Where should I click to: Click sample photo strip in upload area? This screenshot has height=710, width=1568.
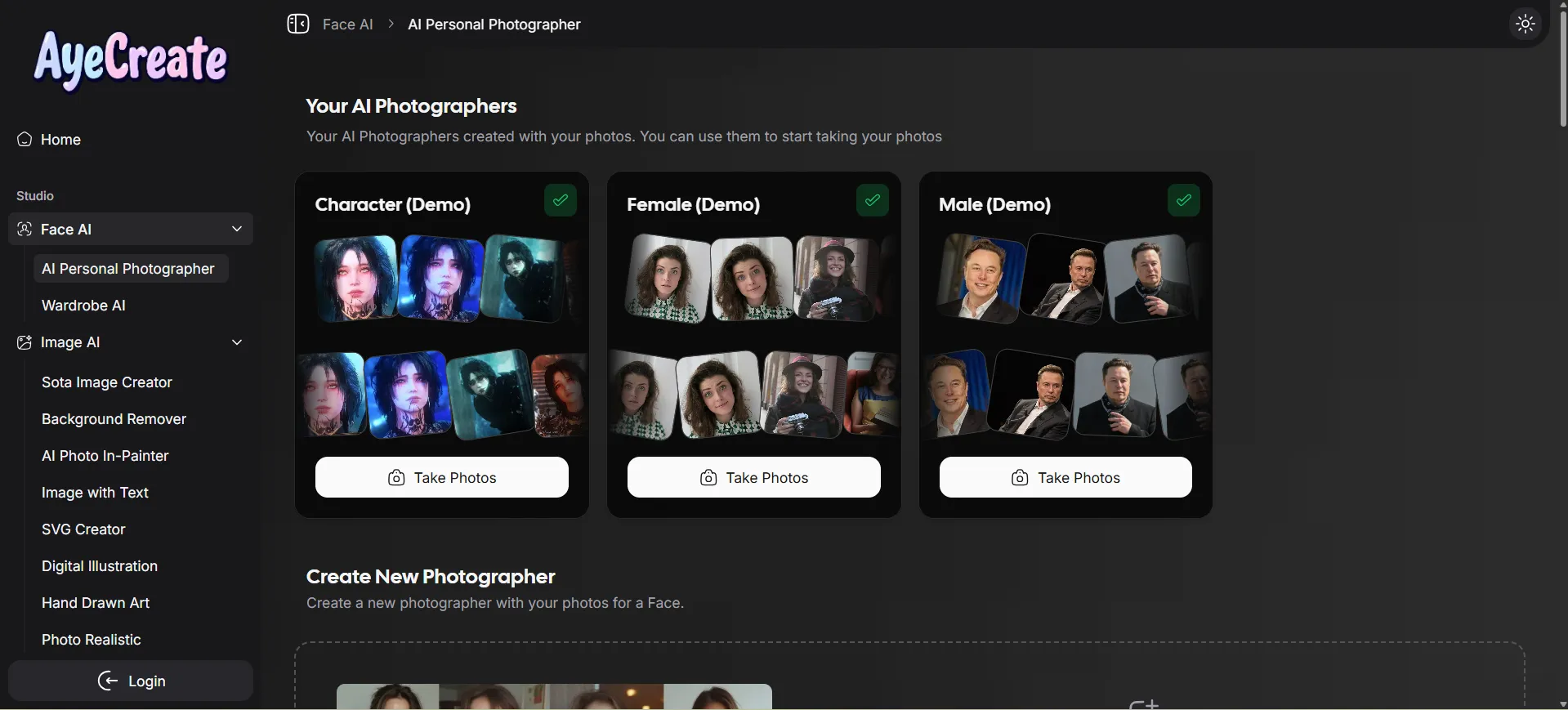[x=554, y=697]
